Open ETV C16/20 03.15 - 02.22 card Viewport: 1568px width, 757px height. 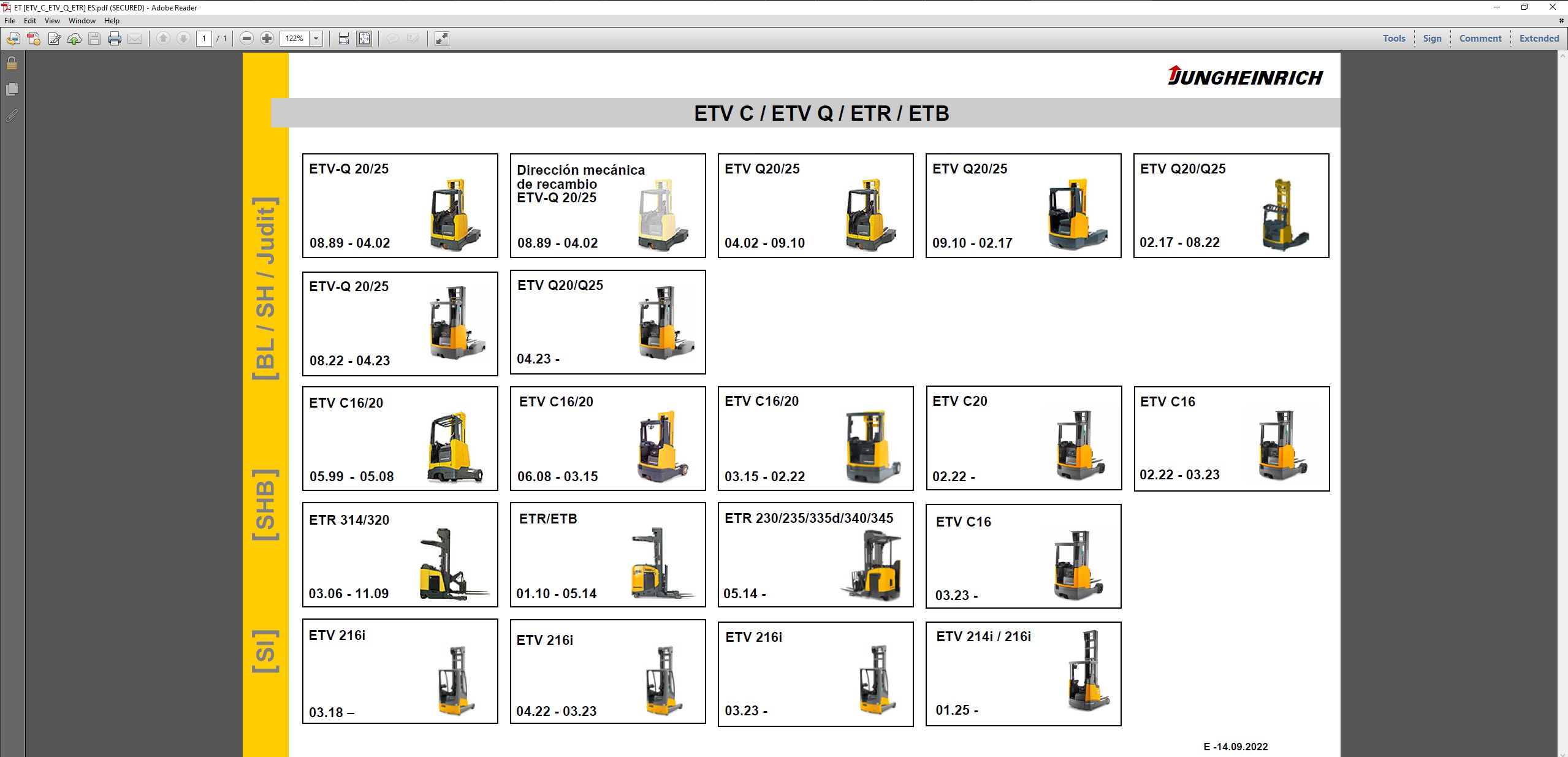[x=816, y=438]
